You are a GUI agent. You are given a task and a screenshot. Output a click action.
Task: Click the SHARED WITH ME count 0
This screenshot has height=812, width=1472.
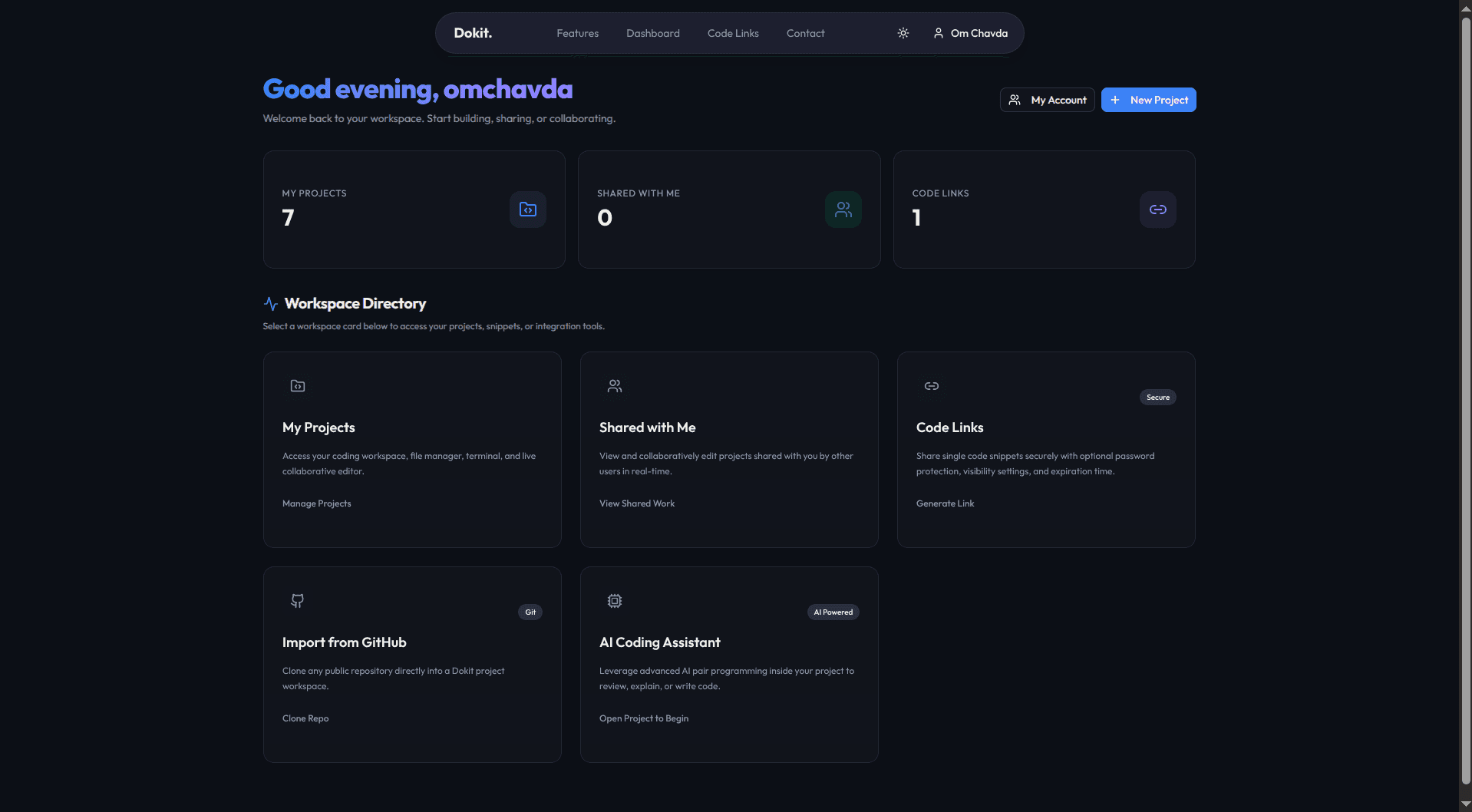point(605,218)
